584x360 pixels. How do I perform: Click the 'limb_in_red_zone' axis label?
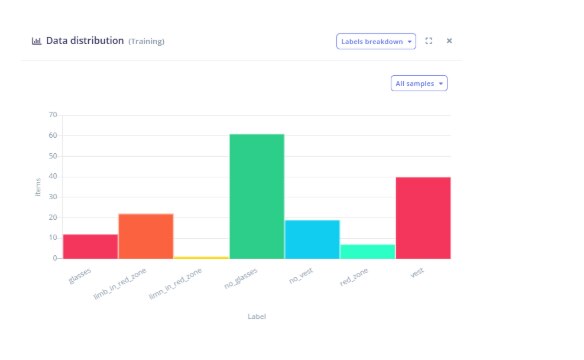click(120, 284)
